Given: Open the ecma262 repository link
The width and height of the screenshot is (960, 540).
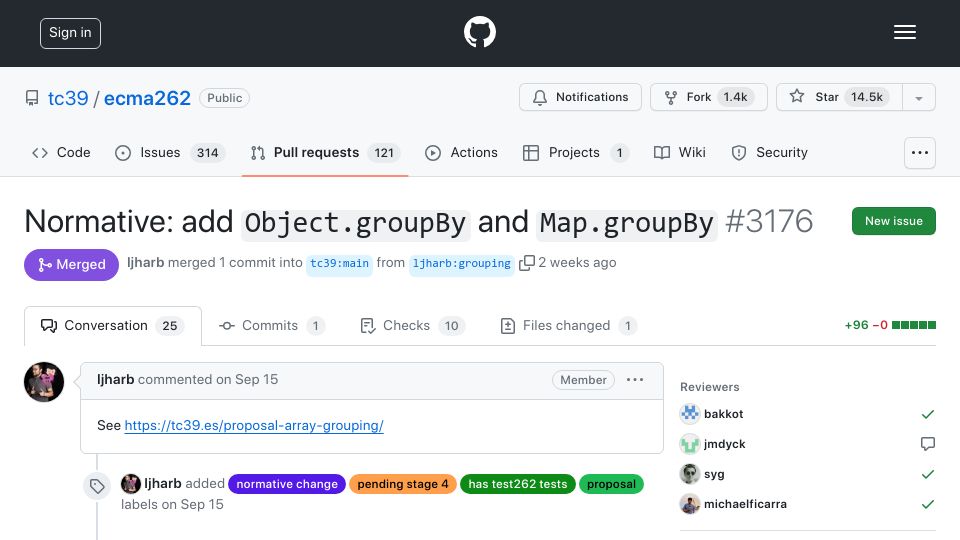Looking at the screenshot, I should (x=147, y=98).
